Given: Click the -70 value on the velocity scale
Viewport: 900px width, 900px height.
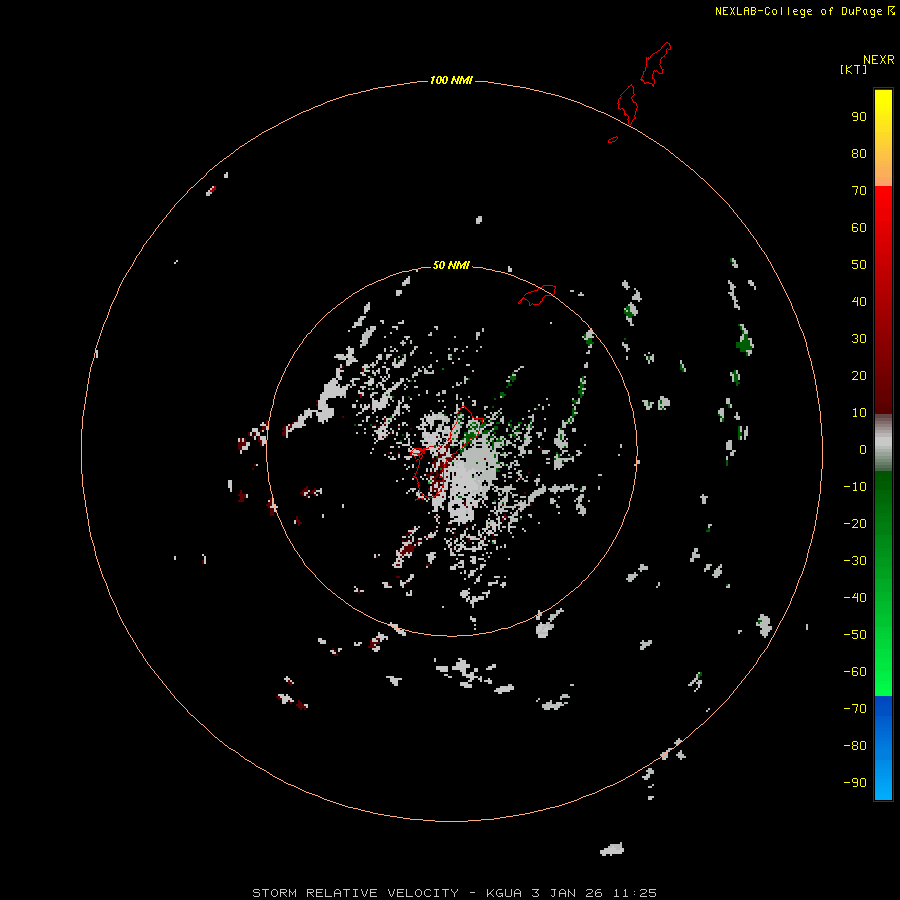Looking at the screenshot, I should point(855,709).
